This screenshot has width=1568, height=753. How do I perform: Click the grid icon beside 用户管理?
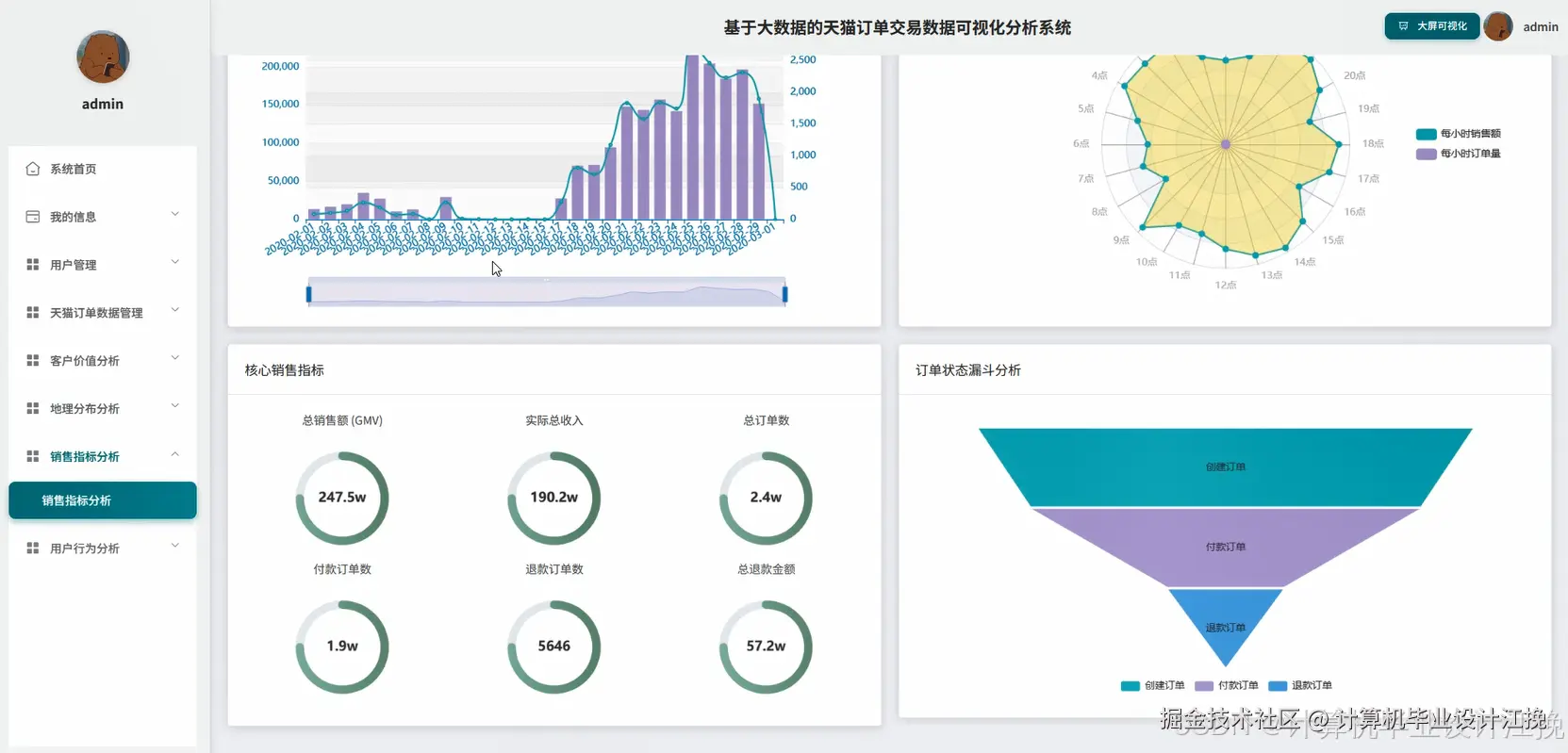(33, 265)
